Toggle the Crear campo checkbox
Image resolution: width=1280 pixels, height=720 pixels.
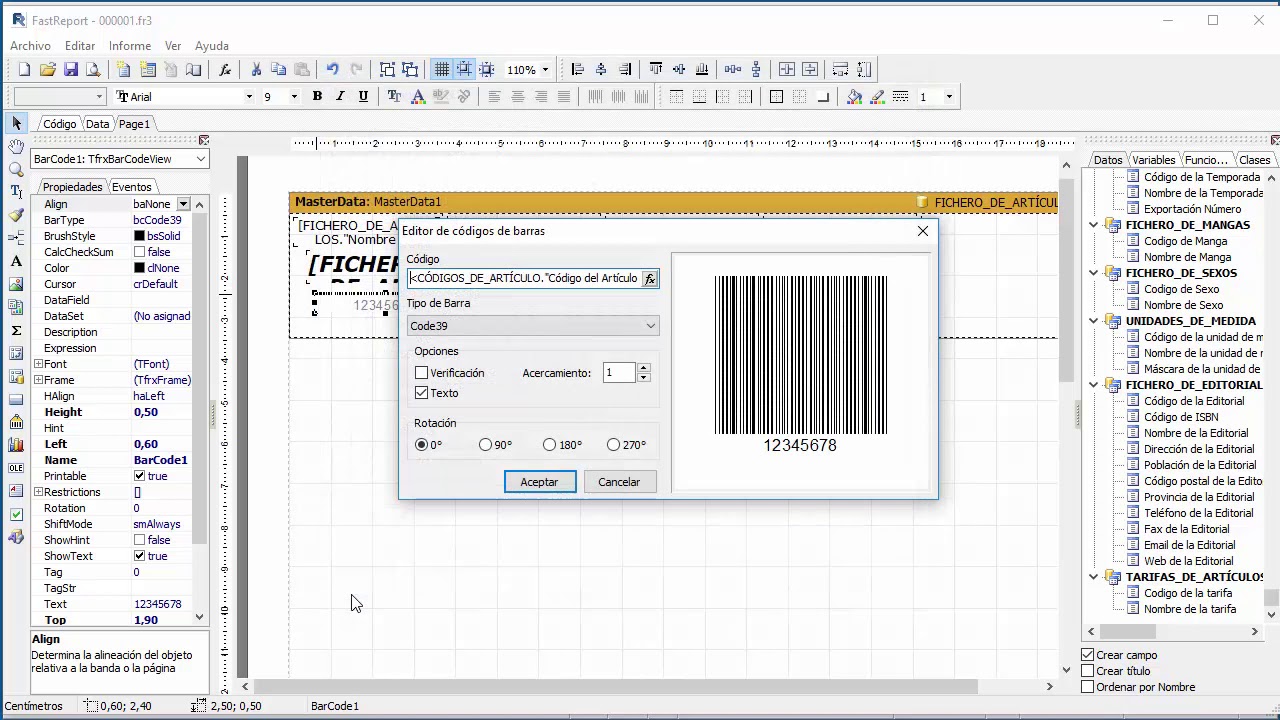point(1088,655)
